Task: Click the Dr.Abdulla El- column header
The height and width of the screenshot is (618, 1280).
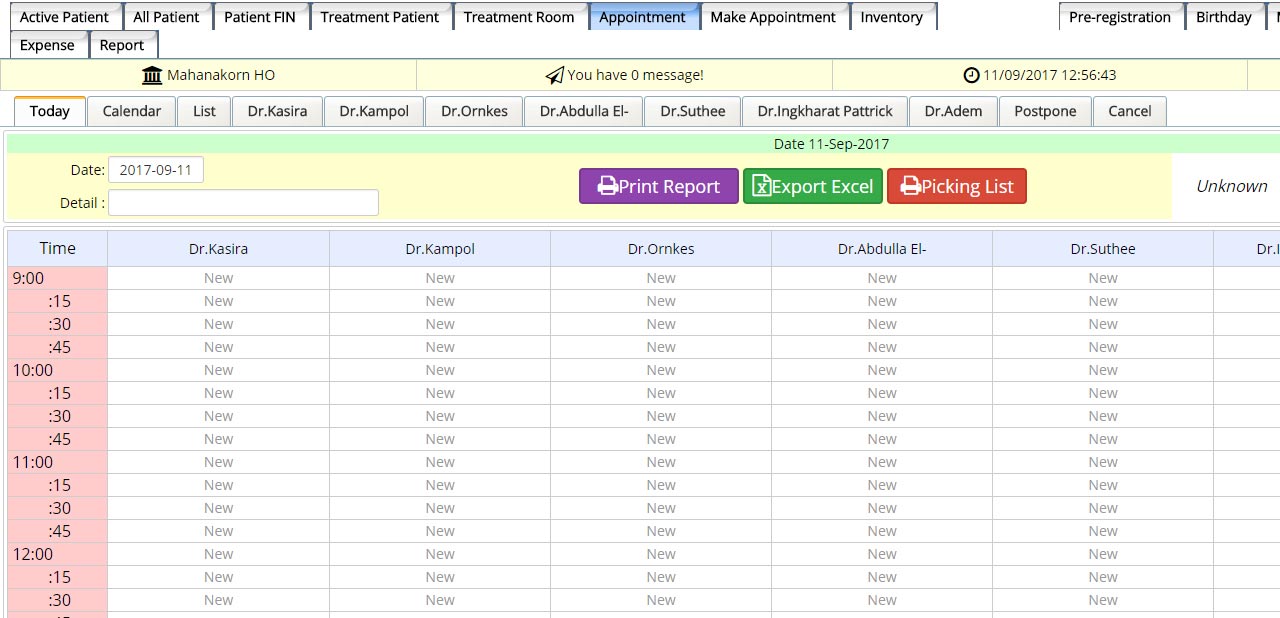Action: point(882,249)
